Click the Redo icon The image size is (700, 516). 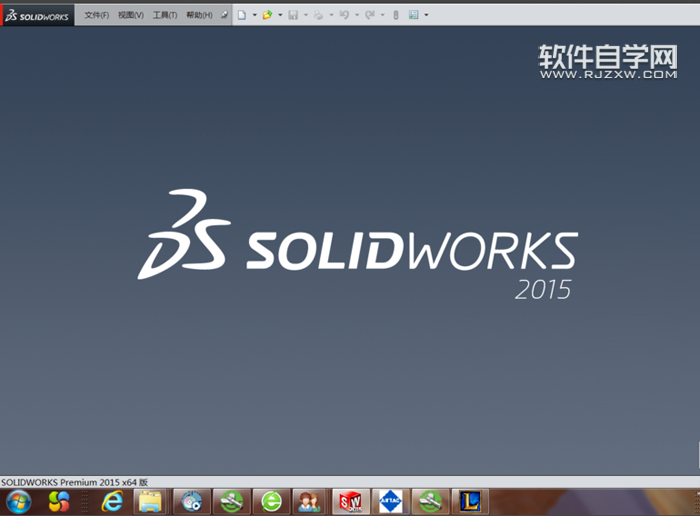click(x=370, y=15)
